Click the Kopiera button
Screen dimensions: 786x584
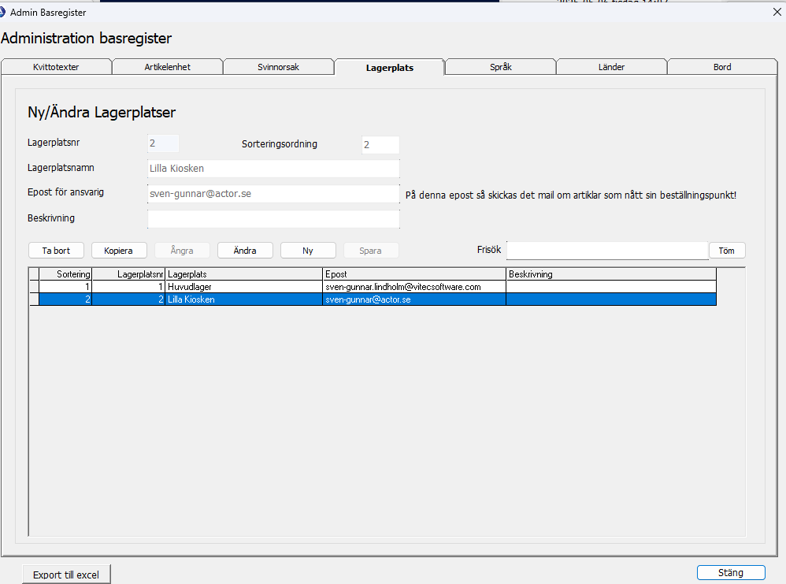(119, 250)
